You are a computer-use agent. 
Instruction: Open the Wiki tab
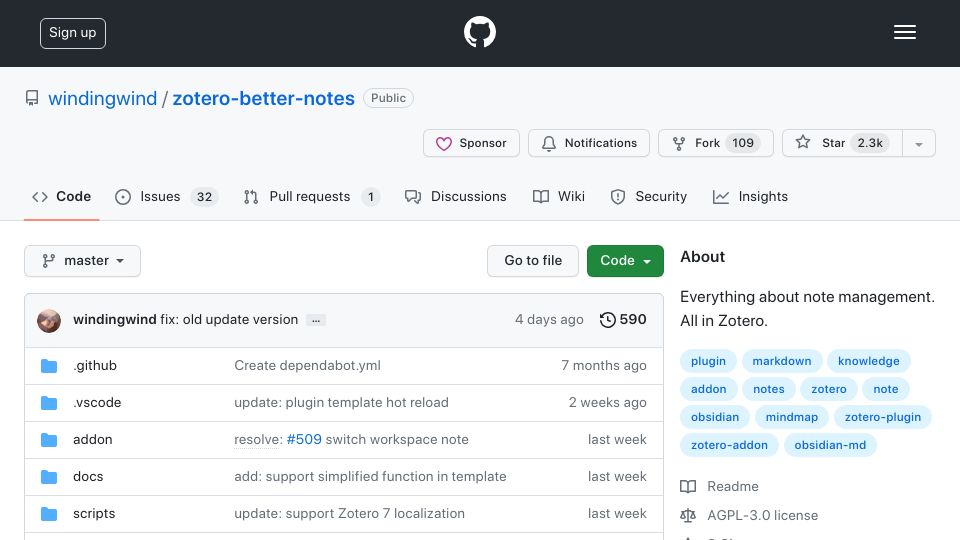(x=559, y=197)
